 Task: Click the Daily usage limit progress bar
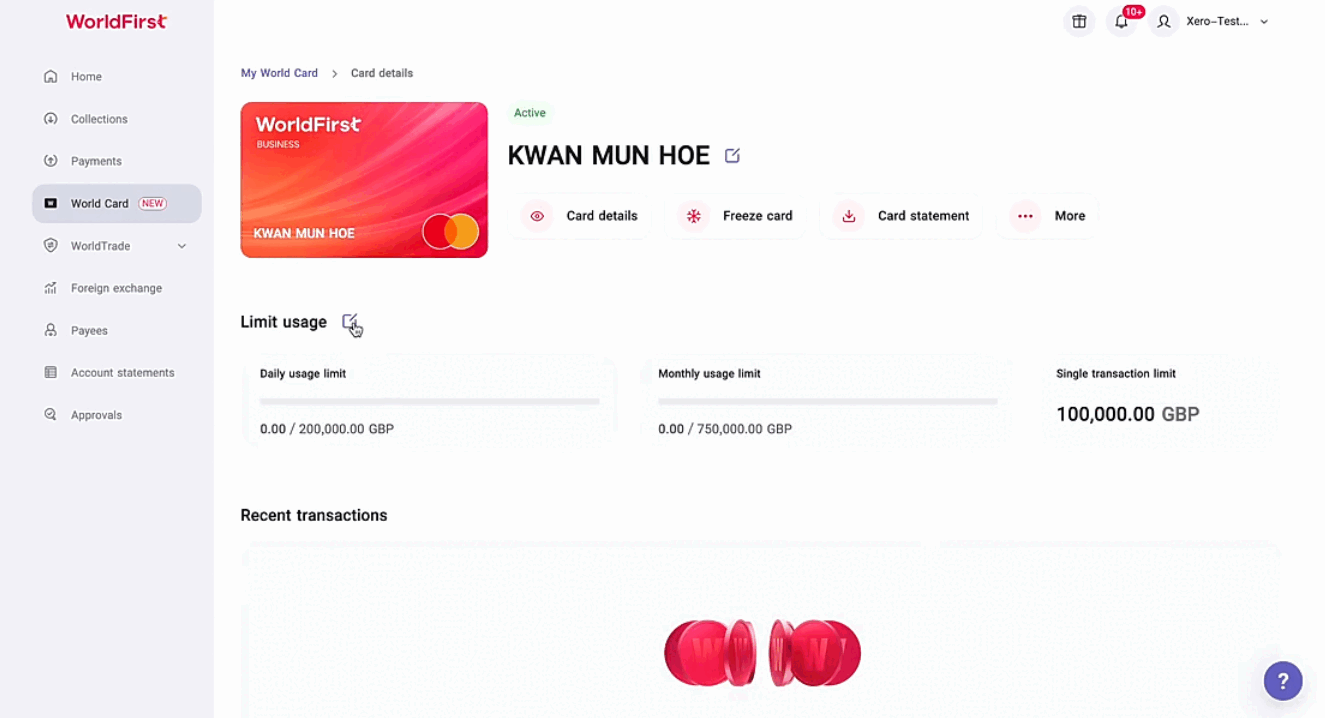point(430,401)
